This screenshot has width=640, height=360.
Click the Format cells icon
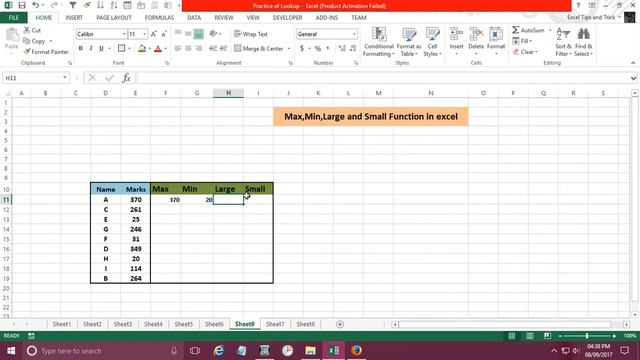pos(496,34)
